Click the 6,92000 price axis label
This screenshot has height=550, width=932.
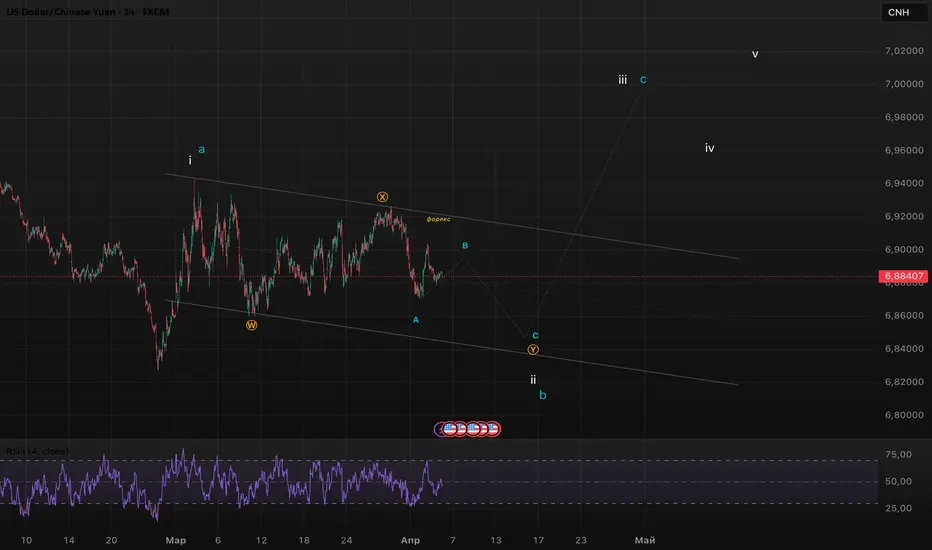point(904,216)
